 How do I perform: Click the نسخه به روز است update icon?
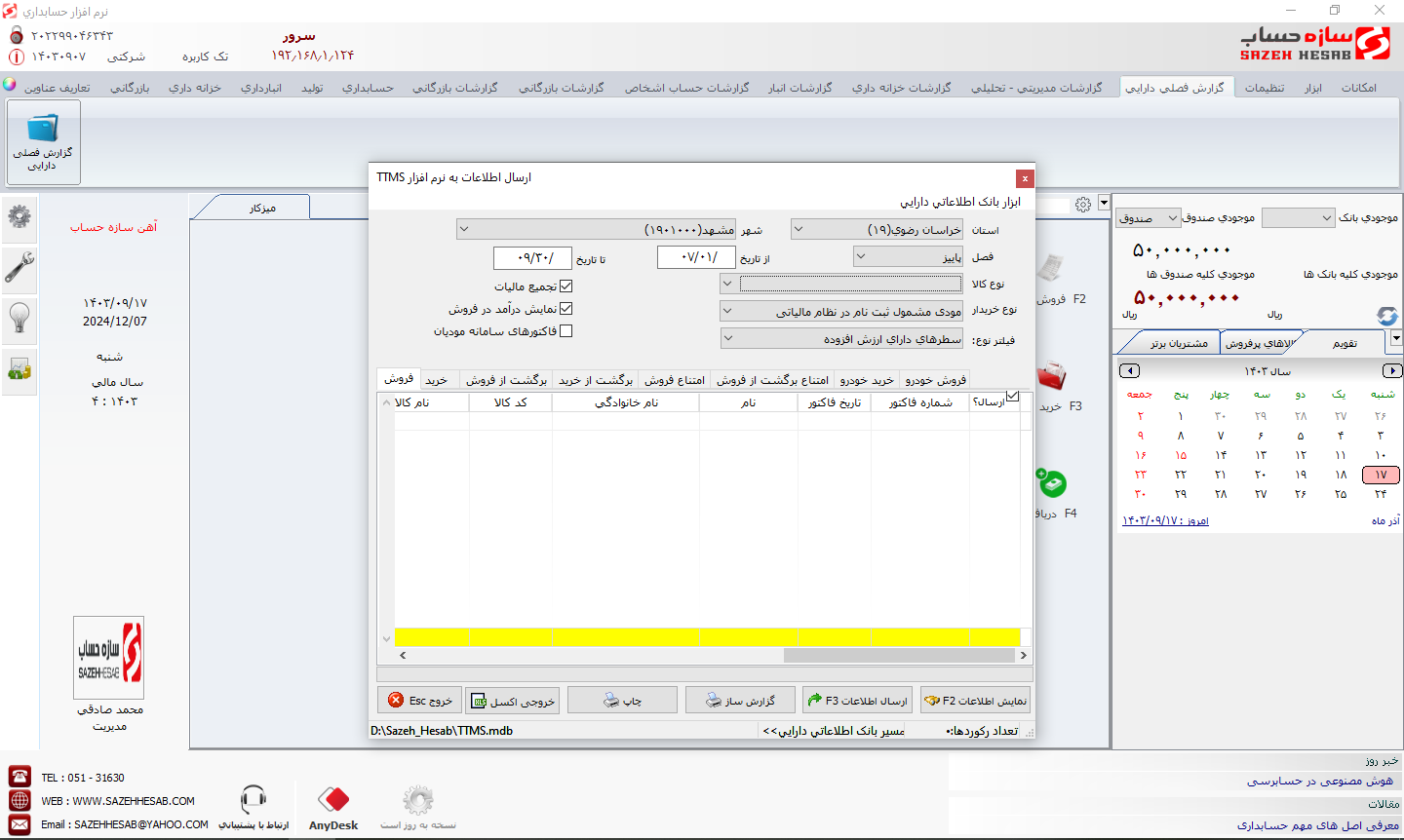[418, 800]
